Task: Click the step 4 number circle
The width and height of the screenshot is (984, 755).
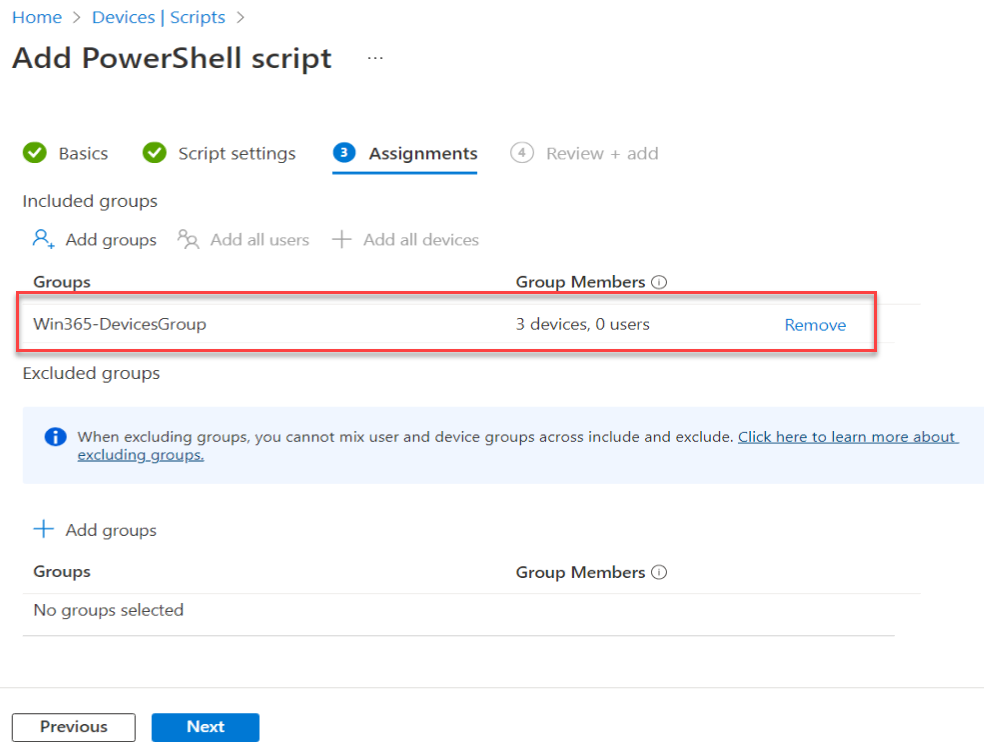Action: [x=522, y=153]
